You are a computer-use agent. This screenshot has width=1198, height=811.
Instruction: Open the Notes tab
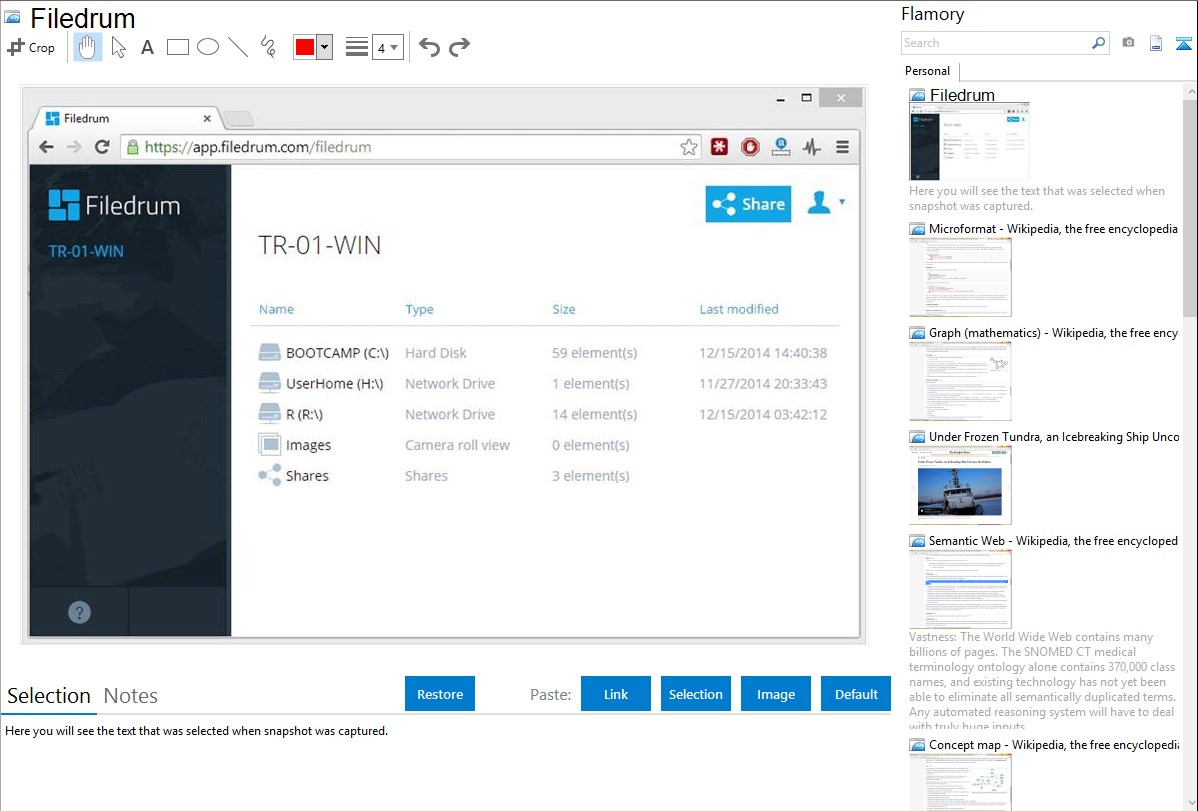tap(131, 696)
